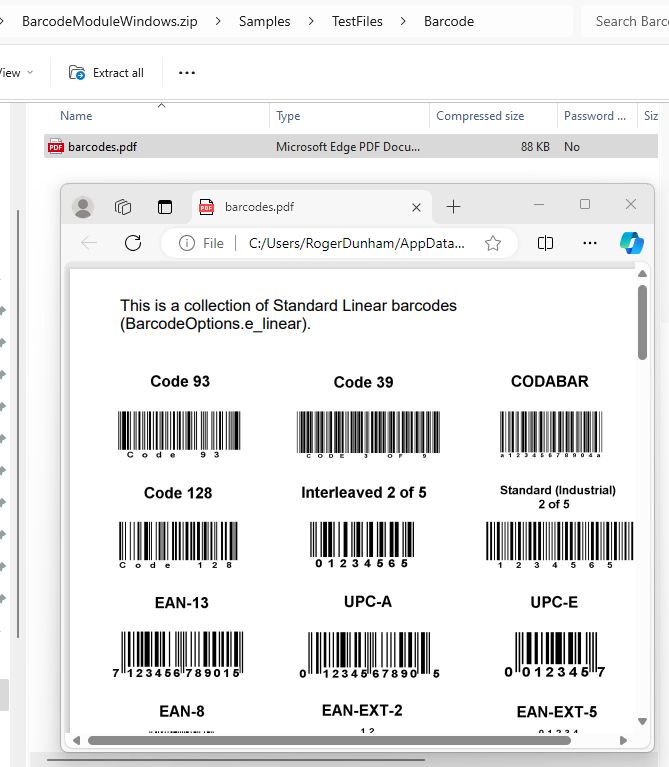The image size is (669, 767).
Task: Close the barcodes.pdf browser tab
Action: [x=416, y=207]
